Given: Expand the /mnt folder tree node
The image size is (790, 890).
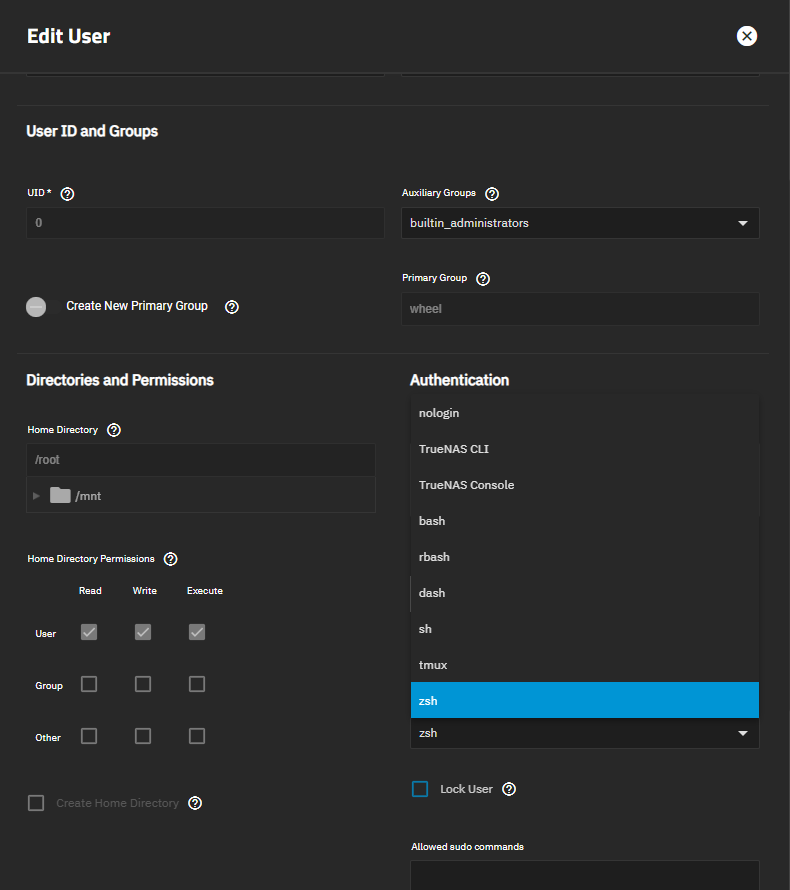Looking at the screenshot, I should pos(37,495).
